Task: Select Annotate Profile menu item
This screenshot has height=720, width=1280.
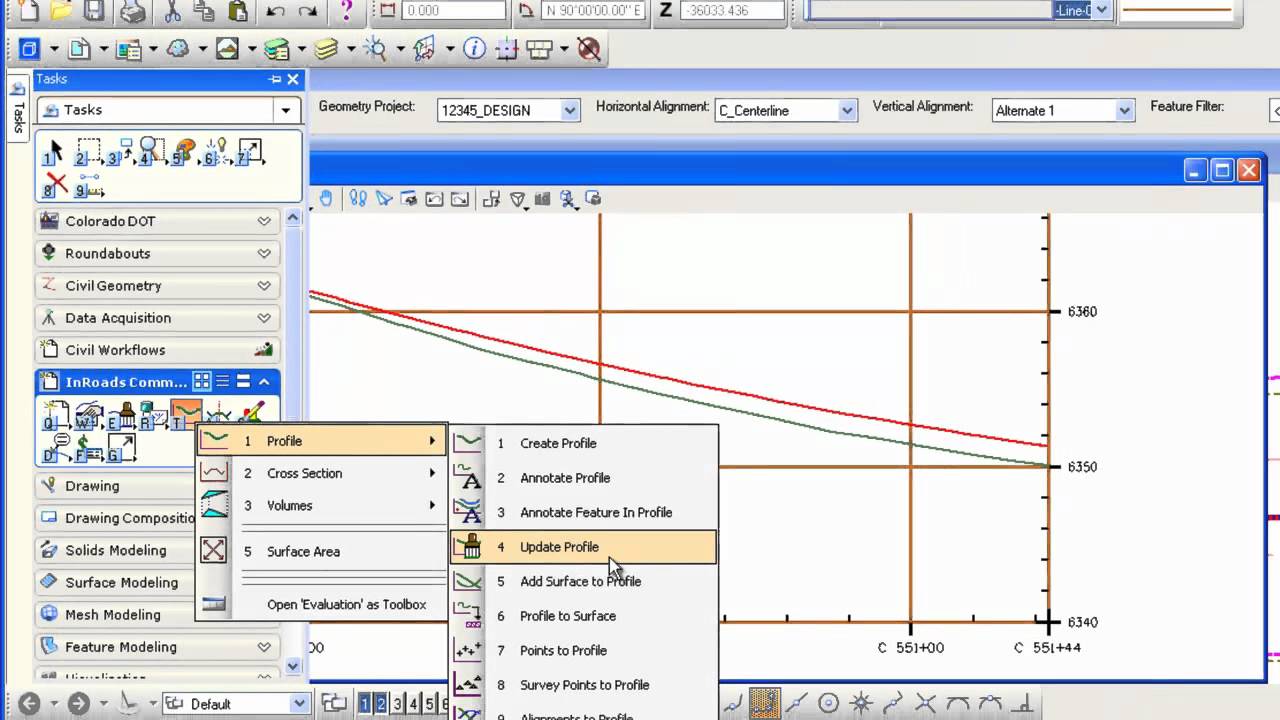Action: click(x=584, y=478)
